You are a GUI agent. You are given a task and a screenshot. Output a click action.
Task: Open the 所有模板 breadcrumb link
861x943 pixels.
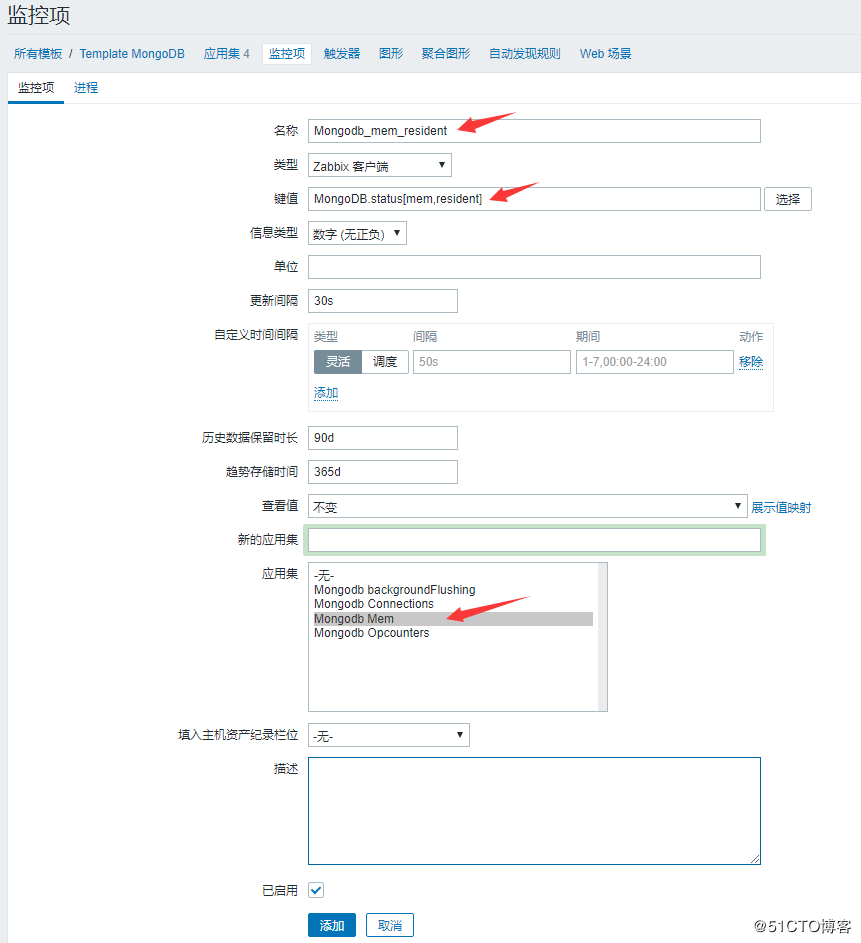pos(38,54)
